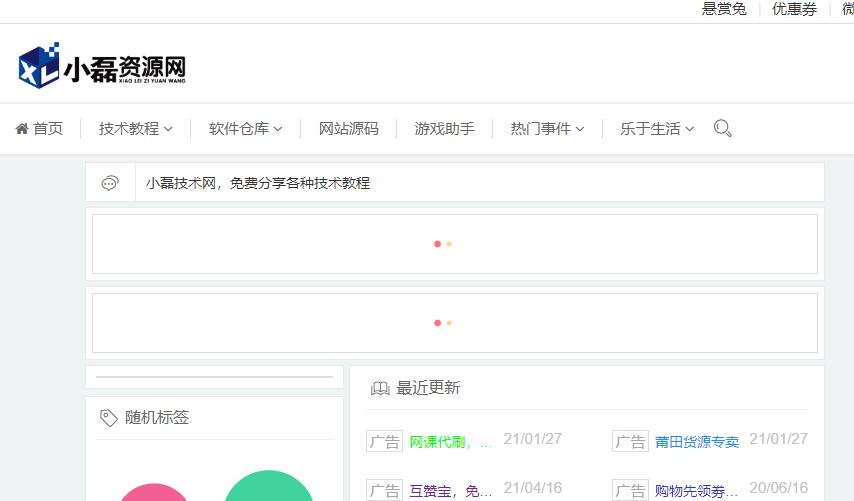Image resolution: width=854 pixels, height=501 pixels.
Task: Open 乐于生活 menu item
Action: [650, 129]
